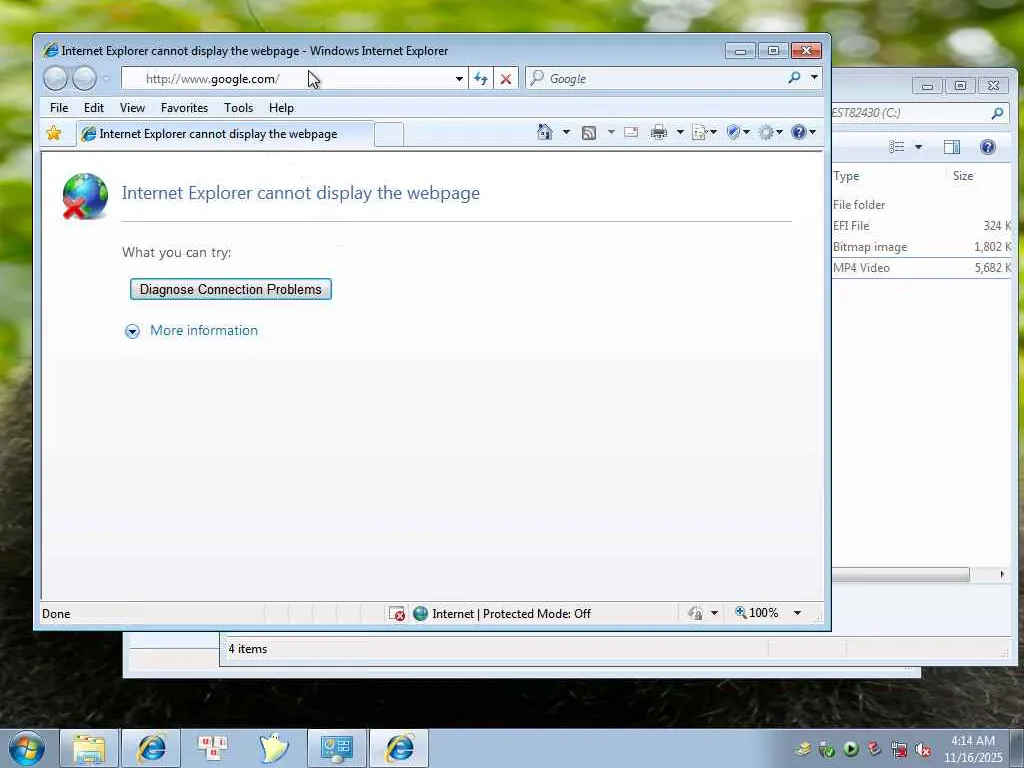Select the green play tray icon
The width and height of the screenshot is (1024, 768).
coord(851,749)
